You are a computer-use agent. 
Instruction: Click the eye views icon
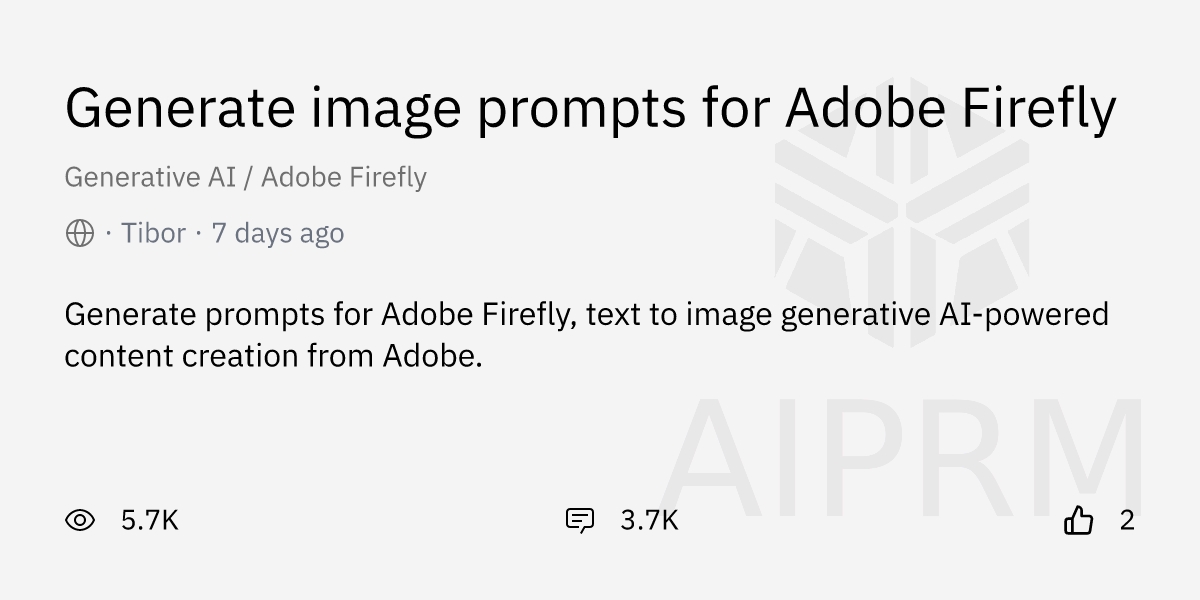(x=80, y=520)
